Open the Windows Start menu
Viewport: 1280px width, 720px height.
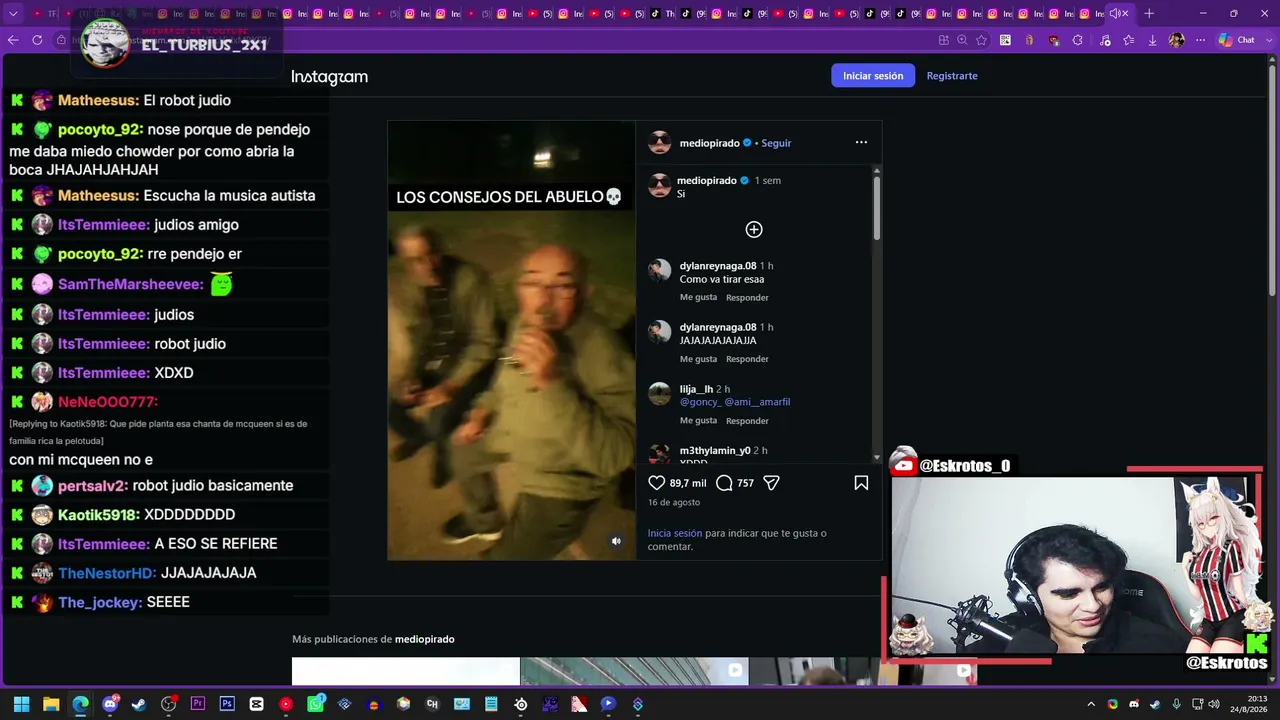pos(21,704)
